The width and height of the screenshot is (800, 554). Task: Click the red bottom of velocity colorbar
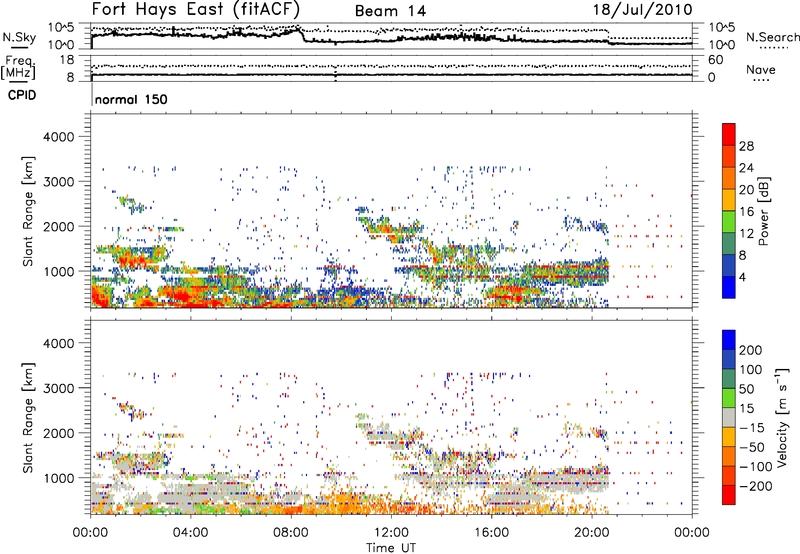(729, 495)
